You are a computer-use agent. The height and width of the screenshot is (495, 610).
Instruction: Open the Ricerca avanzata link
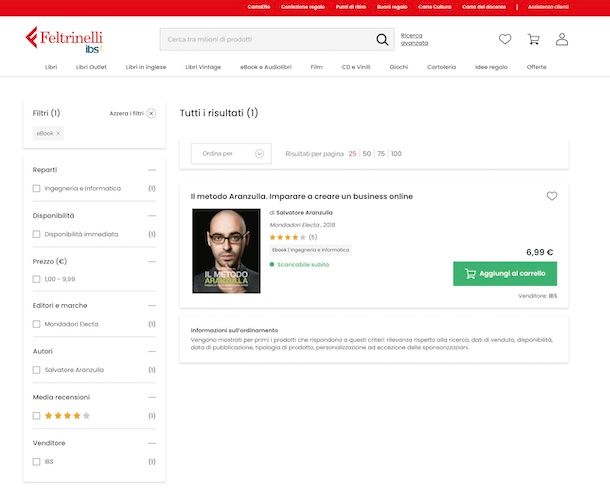click(414, 39)
